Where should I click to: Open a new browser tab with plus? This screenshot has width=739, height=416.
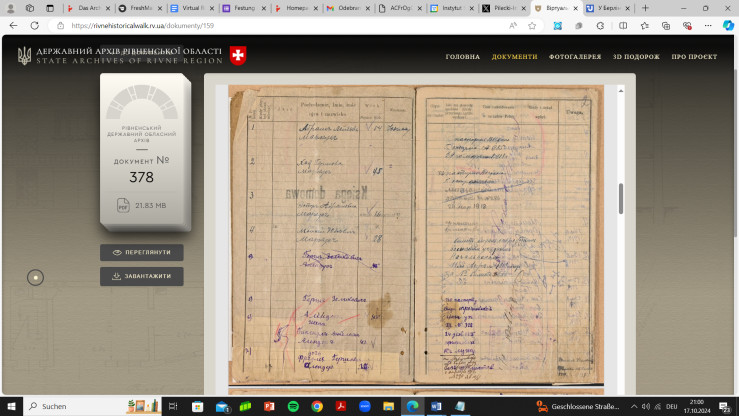[x=643, y=8]
